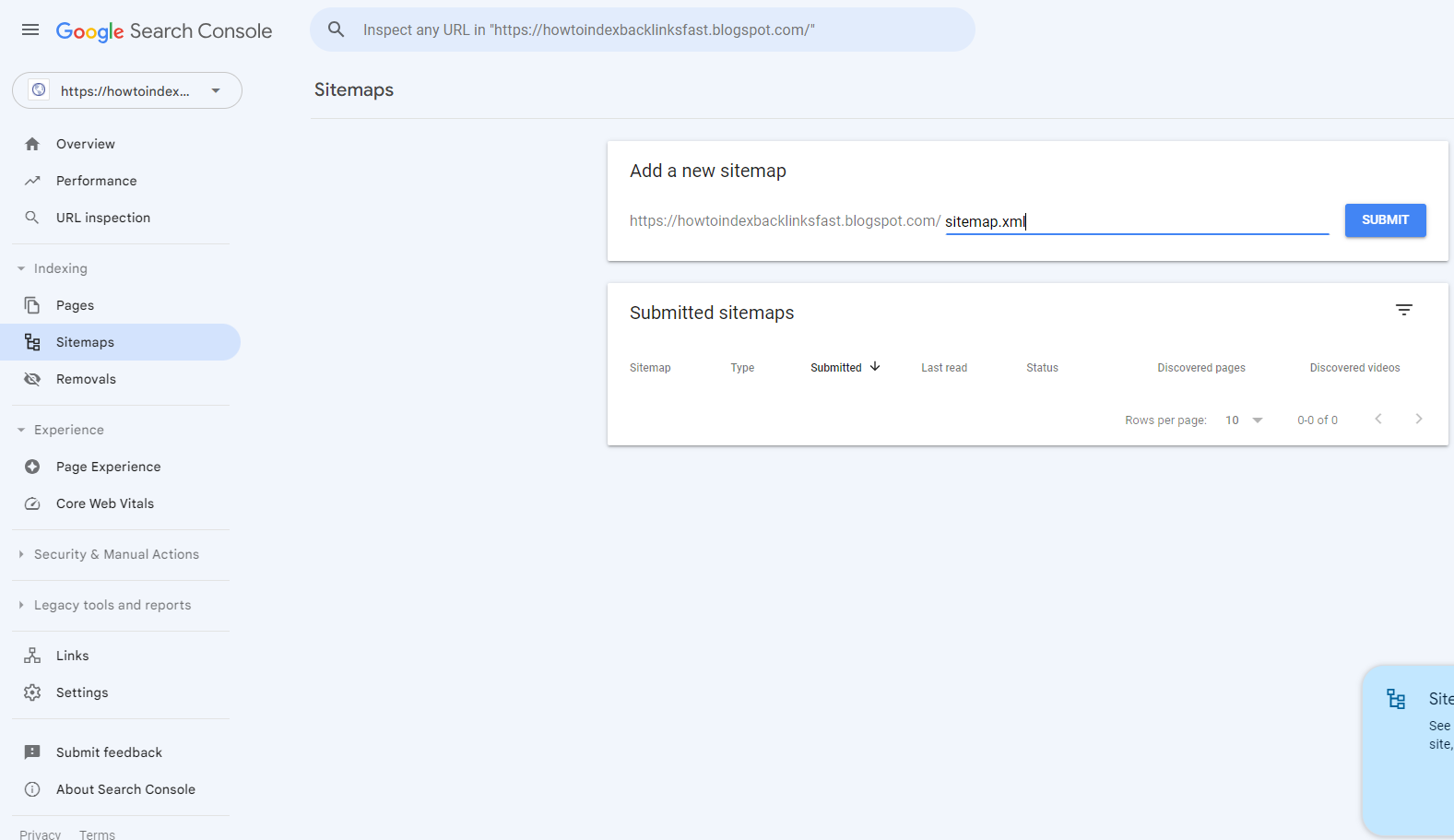Sort by the Submitted column header
Screen dimensions: 1454x840
click(x=836, y=367)
